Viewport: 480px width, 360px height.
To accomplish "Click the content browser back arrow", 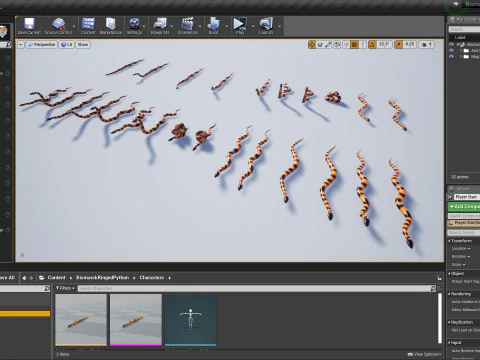I will [24, 278].
